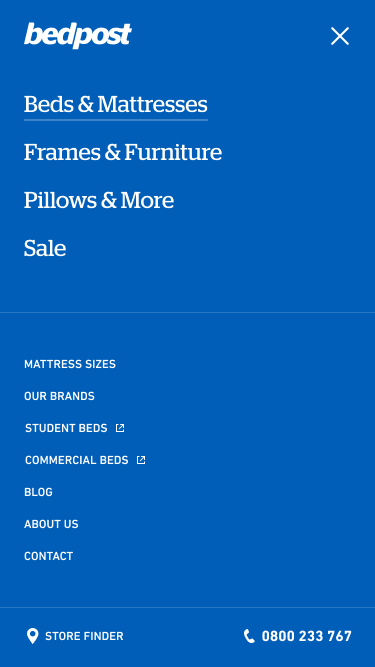This screenshot has width=375, height=667.
Task: Click the phone handset icon
Action: (249, 636)
